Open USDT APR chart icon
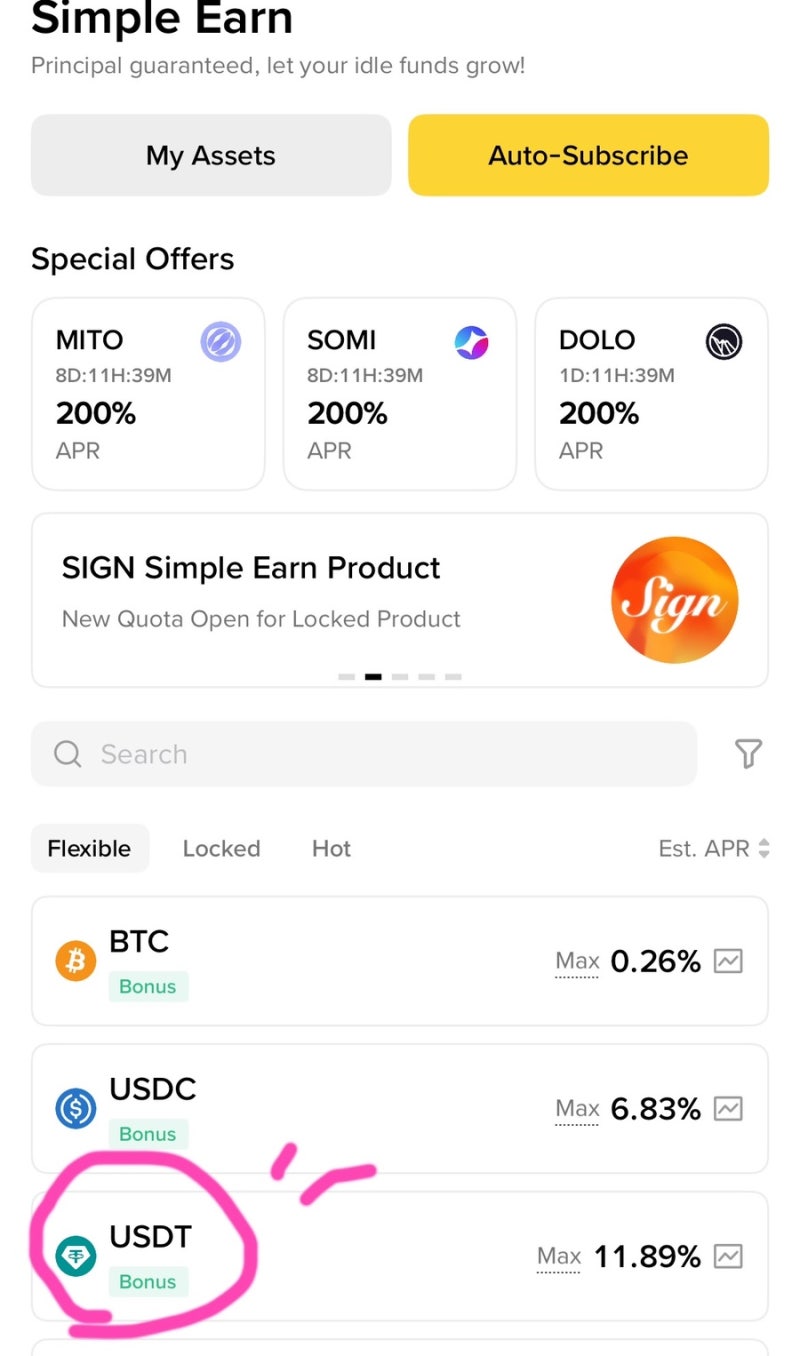The image size is (800, 1356). coord(728,1256)
